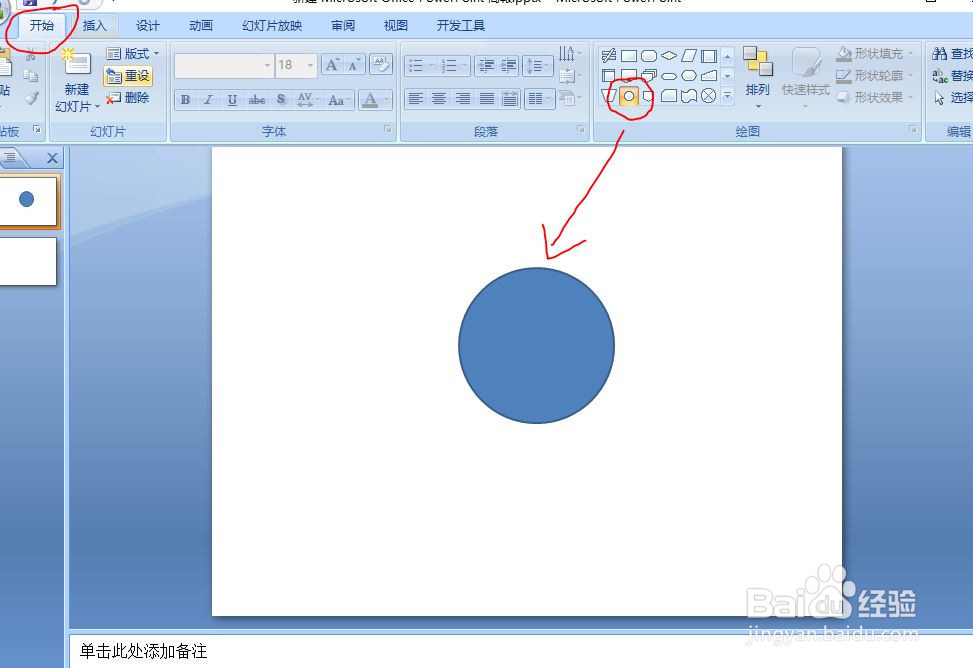Select the rectangle shape in gallery
The height and width of the screenshot is (668, 973).
(x=629, y=56)
